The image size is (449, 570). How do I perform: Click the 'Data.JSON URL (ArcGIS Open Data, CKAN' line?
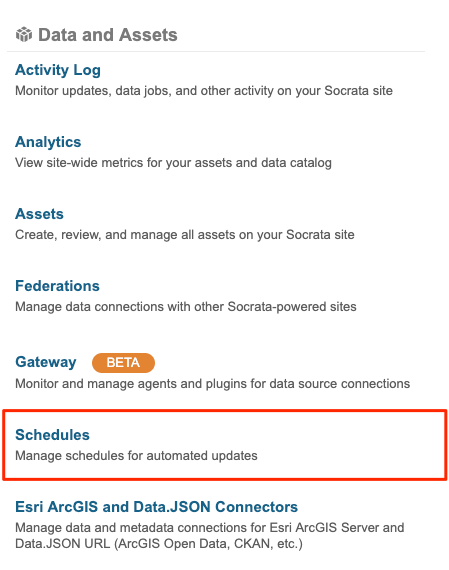coord(159,544)
